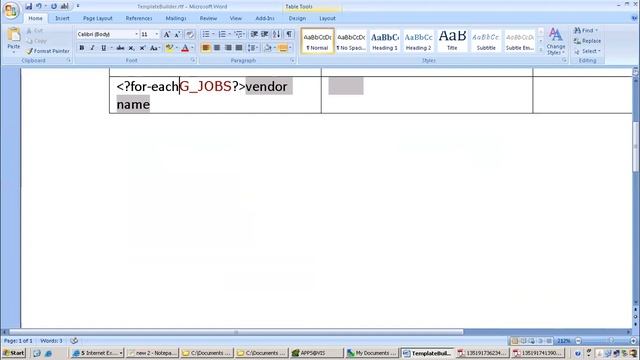
Task: Click the Words: 3 status bar count
Action: click(x=51, y=340)
